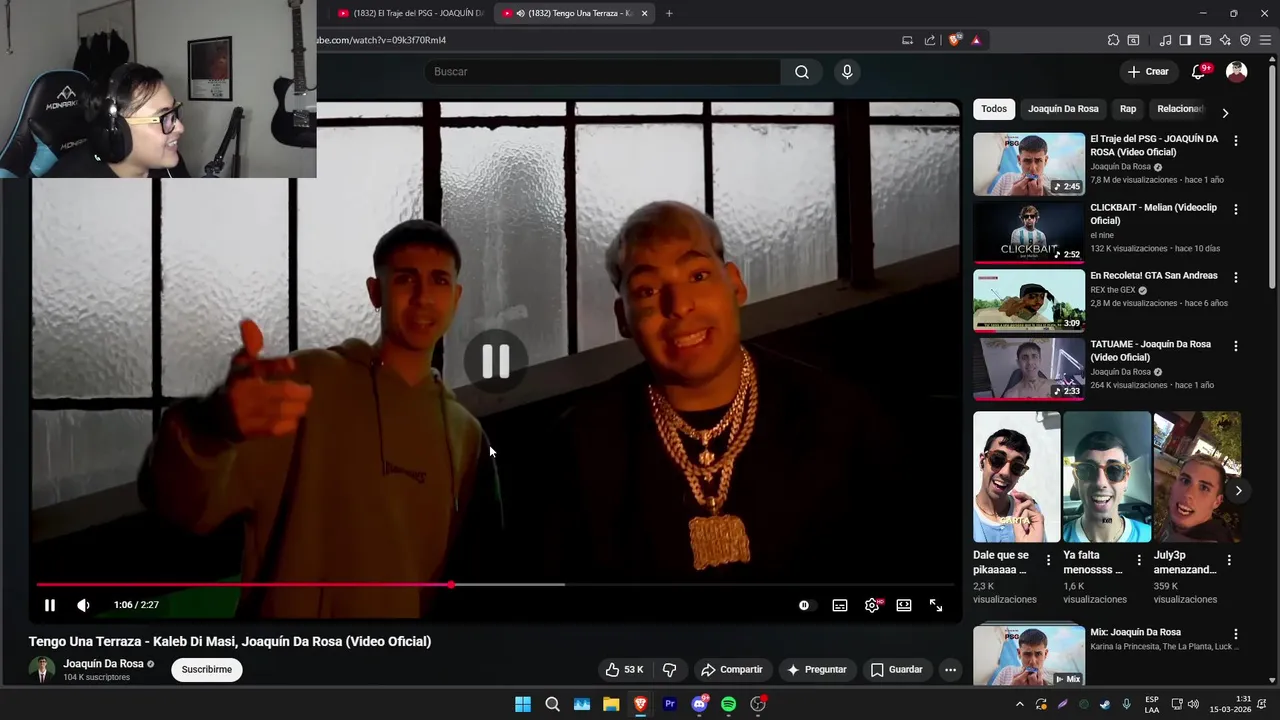Mute the video volume speaker icon
Viewport: 1280px width, 720px height.
pyautogui.click(x=83, y=605)
